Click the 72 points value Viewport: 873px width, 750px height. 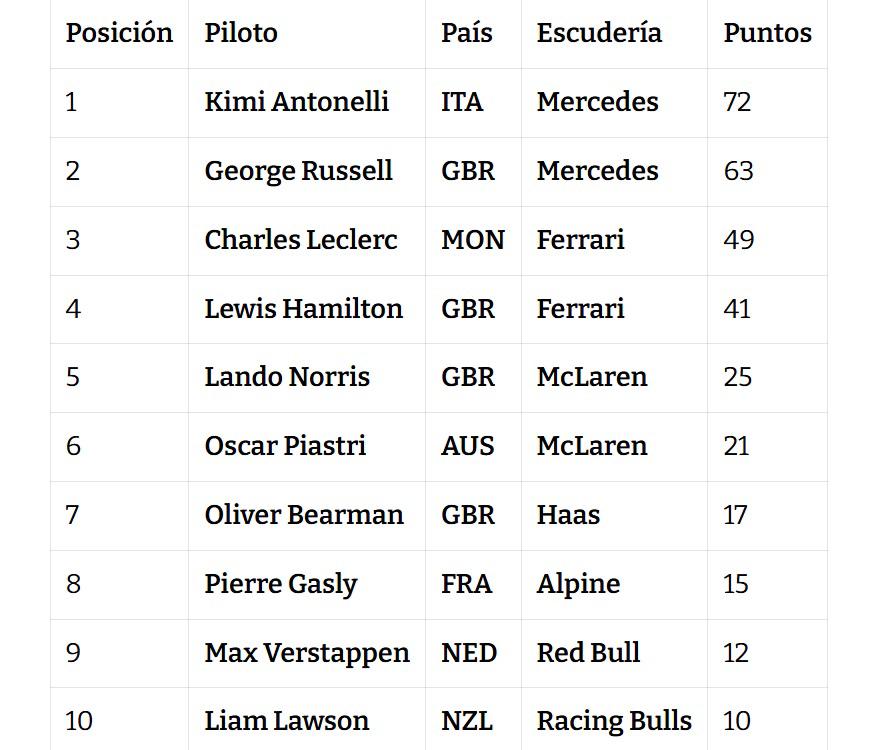pos(737,102)
